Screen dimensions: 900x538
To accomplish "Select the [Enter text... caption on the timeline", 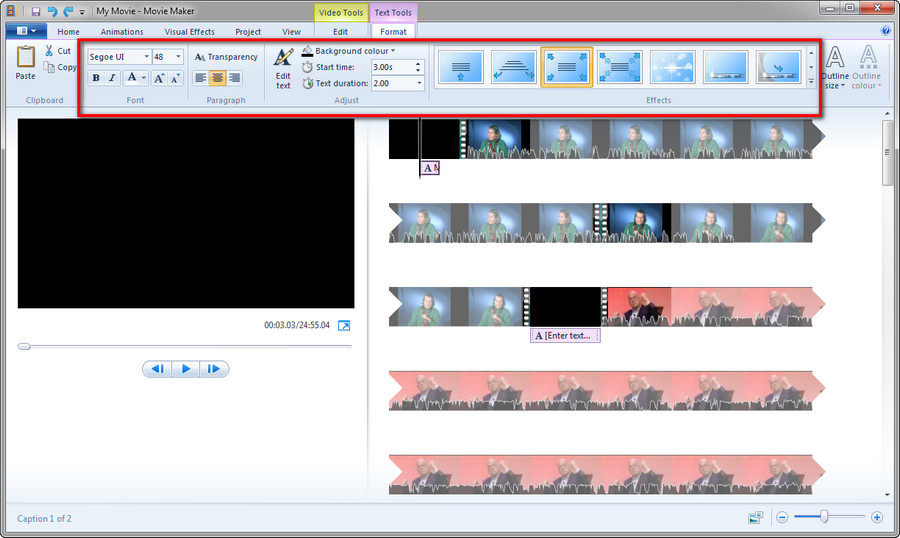I will 565,335.
